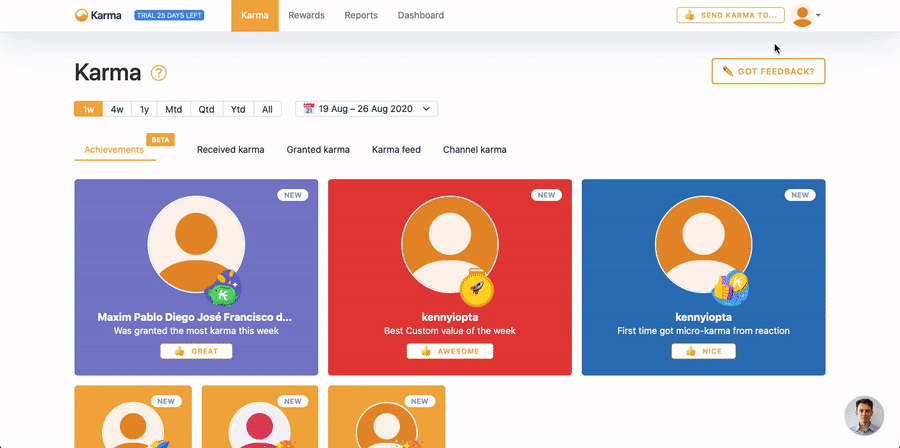
Task: Click the Trial 25 Days Left badge
Action: coord(169,15)
